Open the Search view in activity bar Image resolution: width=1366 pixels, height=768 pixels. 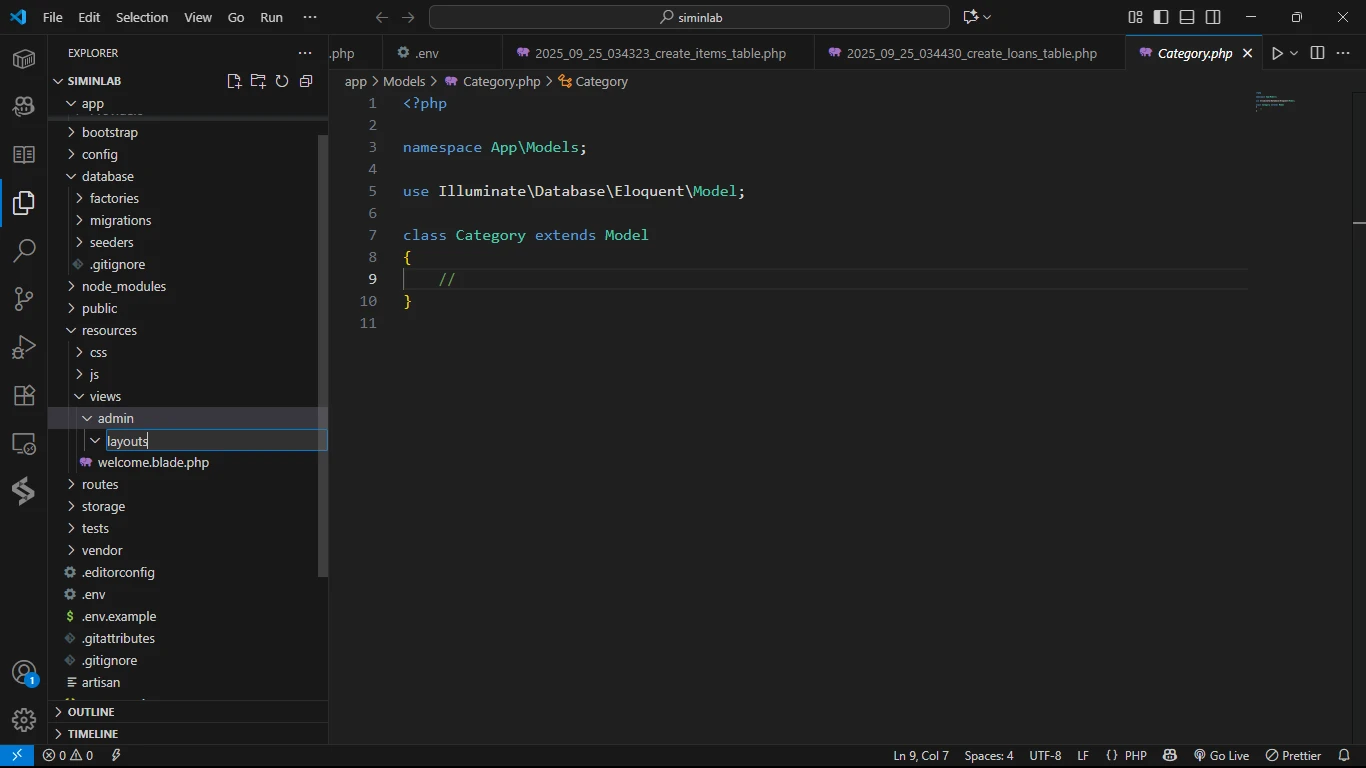pyautogui.click(x=24, y=250)
